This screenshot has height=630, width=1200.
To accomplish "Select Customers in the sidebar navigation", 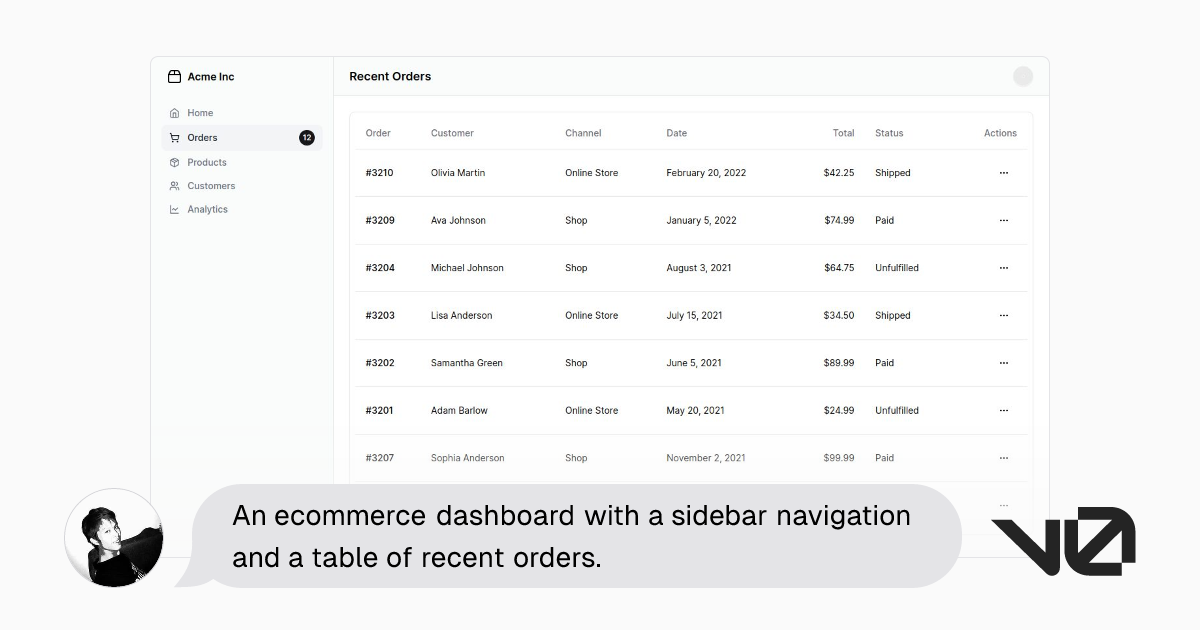I will point(211,186).
